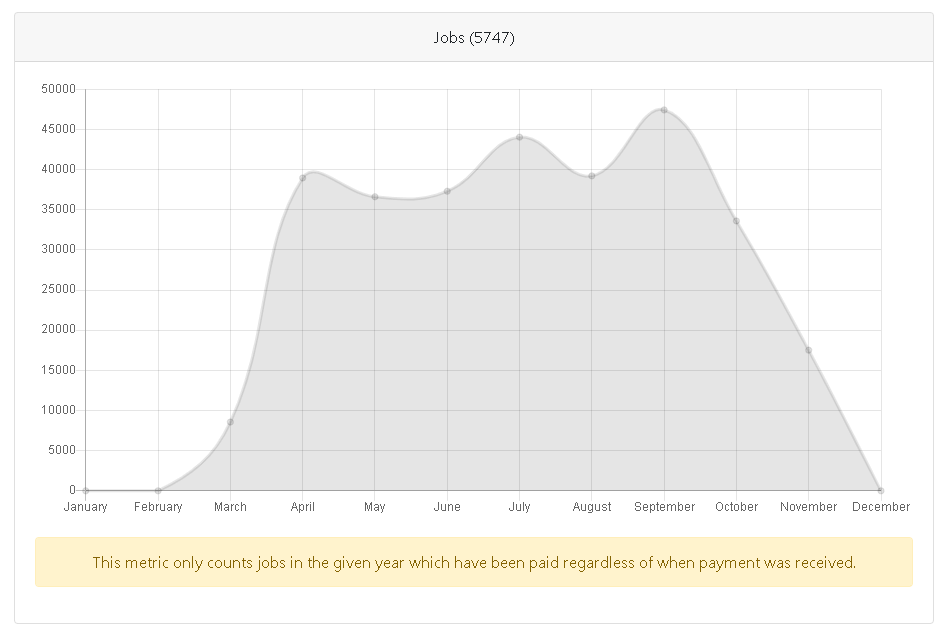The height and width of the screenshot is (639, 949).
Task: Click the "September" x-axis label
Action: [x=664, y=507]
